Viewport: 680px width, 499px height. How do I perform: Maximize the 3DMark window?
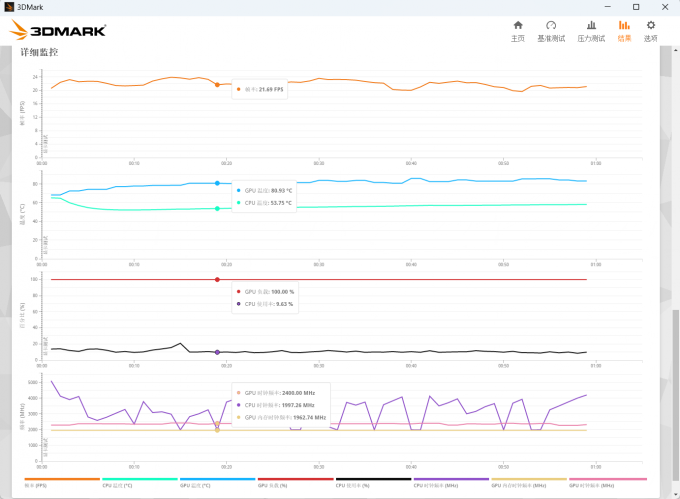(x=636, y=7)
